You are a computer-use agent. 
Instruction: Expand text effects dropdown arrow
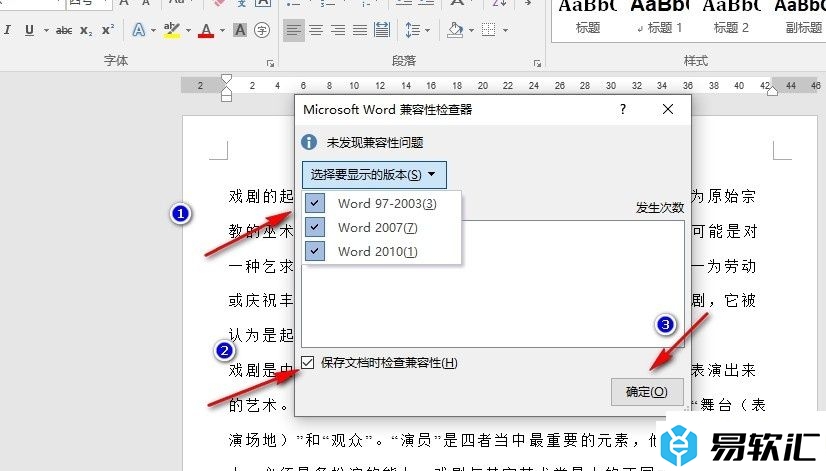point(153,30)
